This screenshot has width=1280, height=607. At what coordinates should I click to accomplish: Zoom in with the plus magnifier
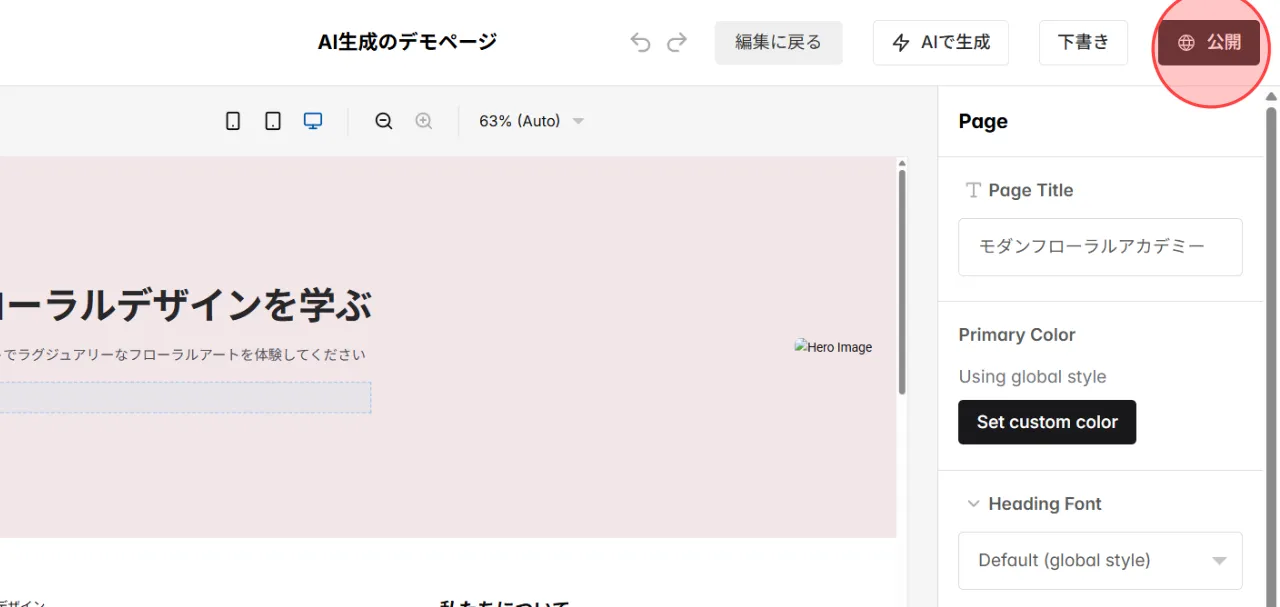(x=424, y=121)
